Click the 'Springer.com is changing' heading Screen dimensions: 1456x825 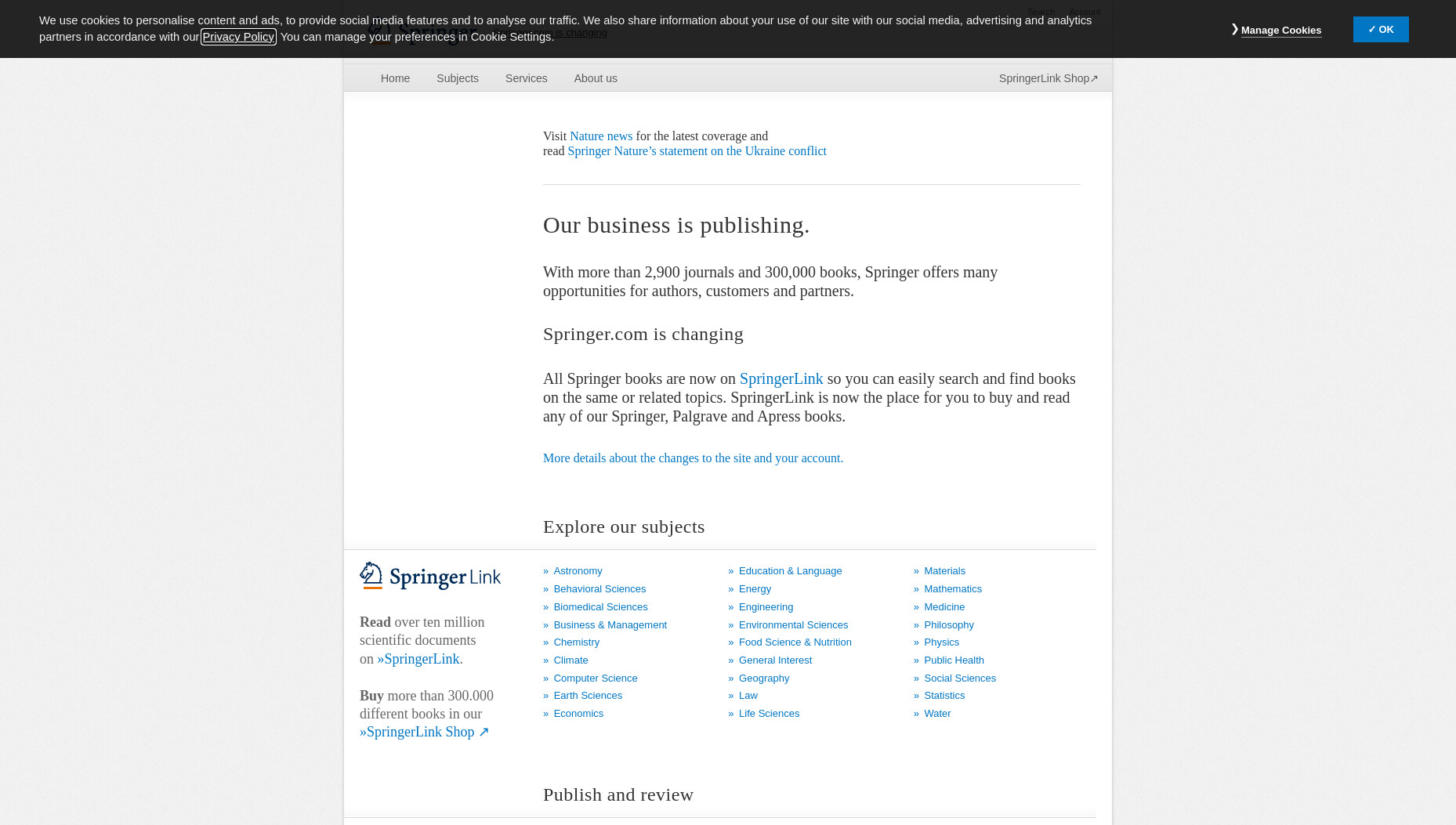coord(643,335)
